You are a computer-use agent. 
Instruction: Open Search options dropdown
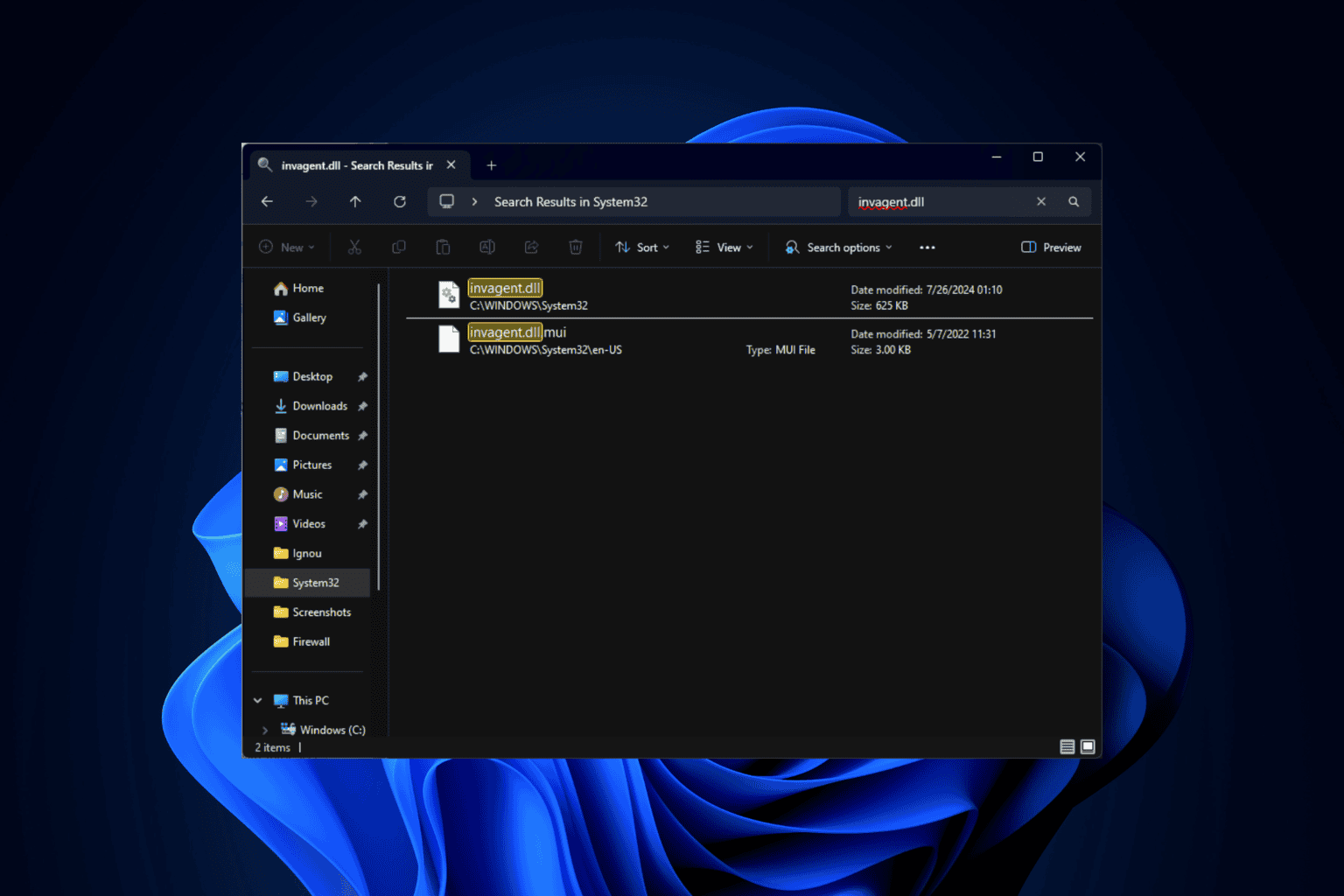[x=839, y=248]
